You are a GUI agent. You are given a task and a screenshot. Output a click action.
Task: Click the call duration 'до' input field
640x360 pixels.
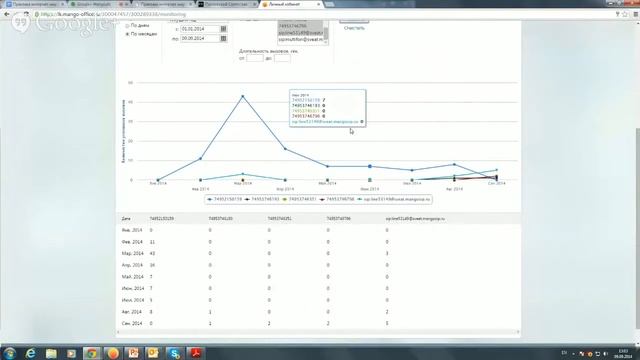click(282, 58)
